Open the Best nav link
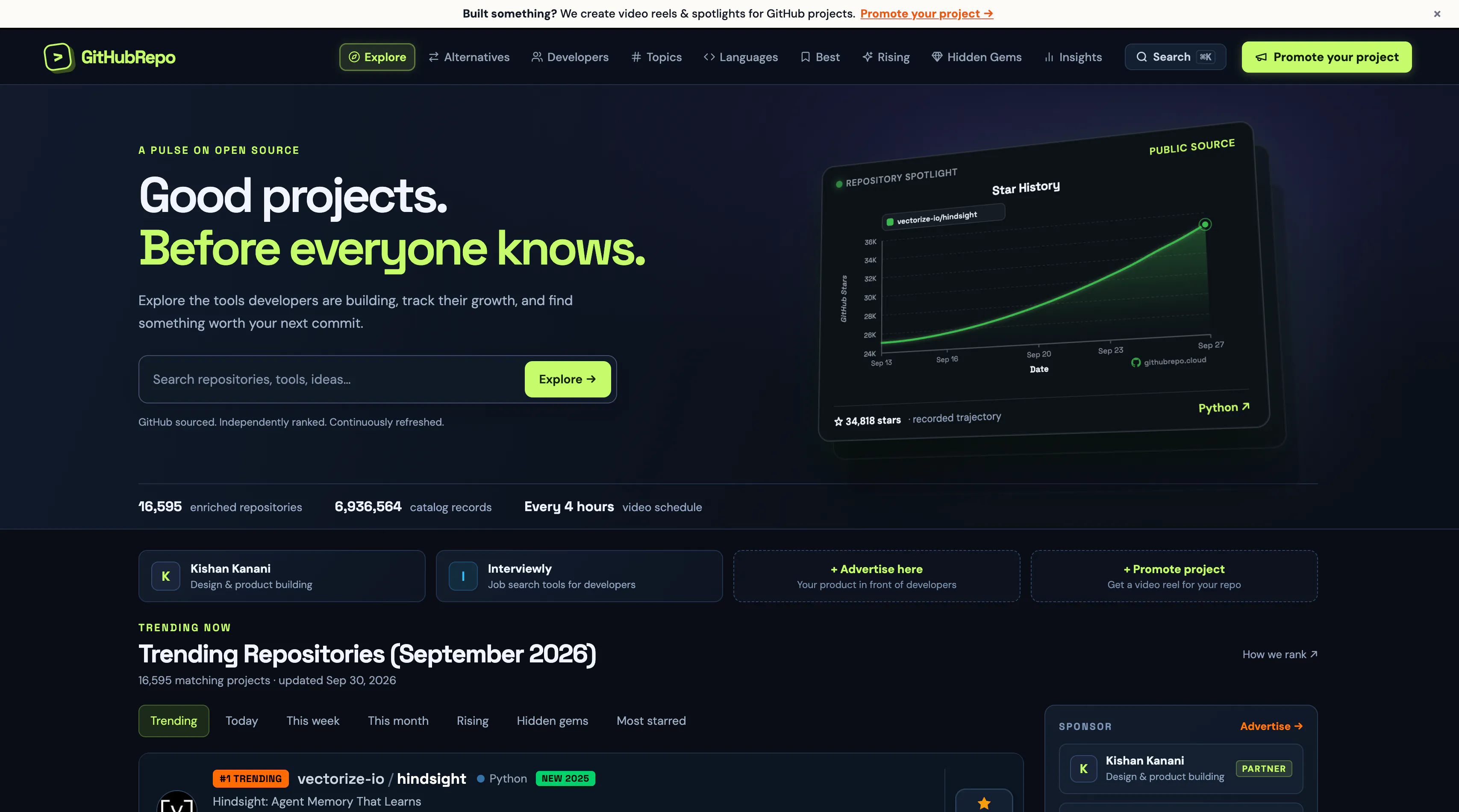Image resolution: width=1459 pixels, height=812 pixels. (x=820, y=57)
